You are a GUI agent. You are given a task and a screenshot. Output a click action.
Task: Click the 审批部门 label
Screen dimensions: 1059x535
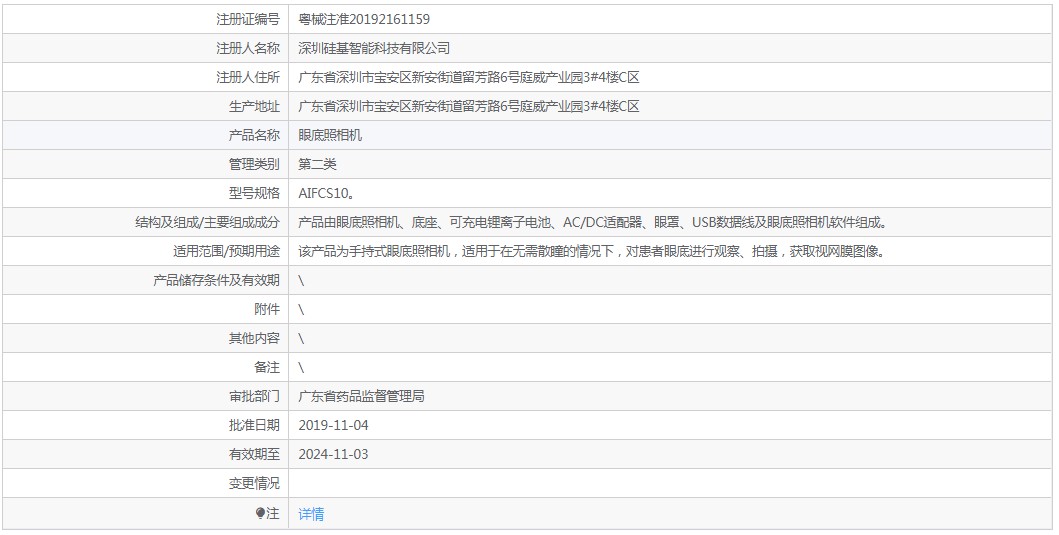tap(254, 397)
